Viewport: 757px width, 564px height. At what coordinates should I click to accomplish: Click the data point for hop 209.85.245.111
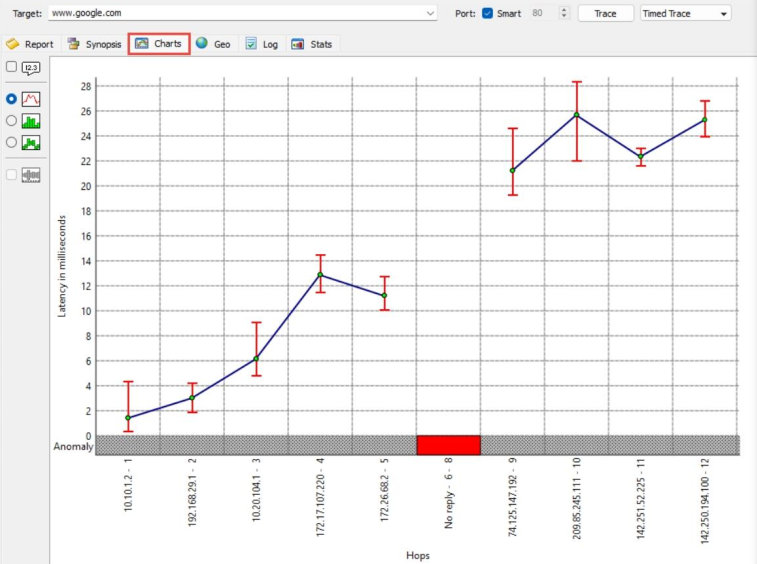(x=576, y=114)
